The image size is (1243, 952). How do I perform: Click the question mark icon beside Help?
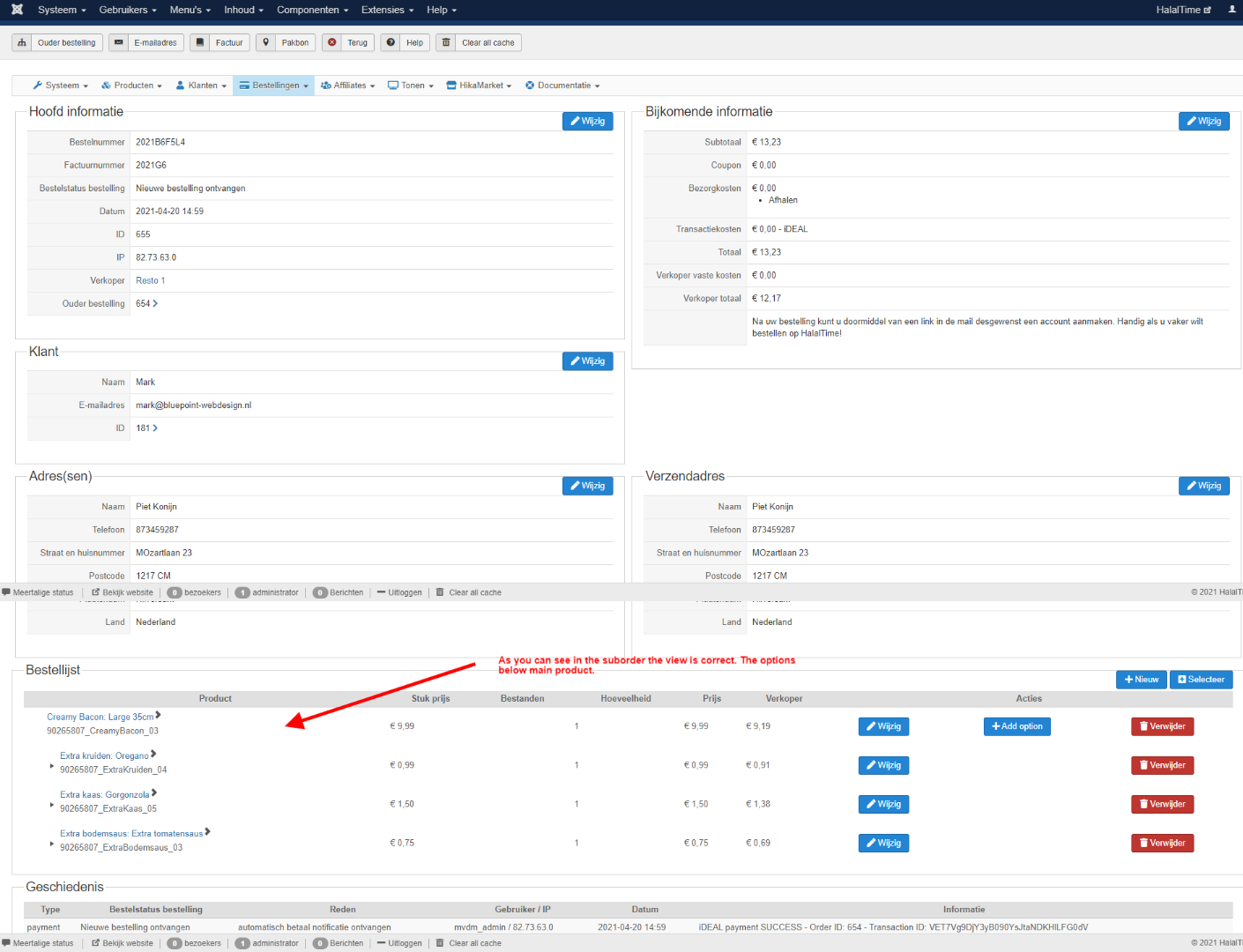[x=391, y=42]
